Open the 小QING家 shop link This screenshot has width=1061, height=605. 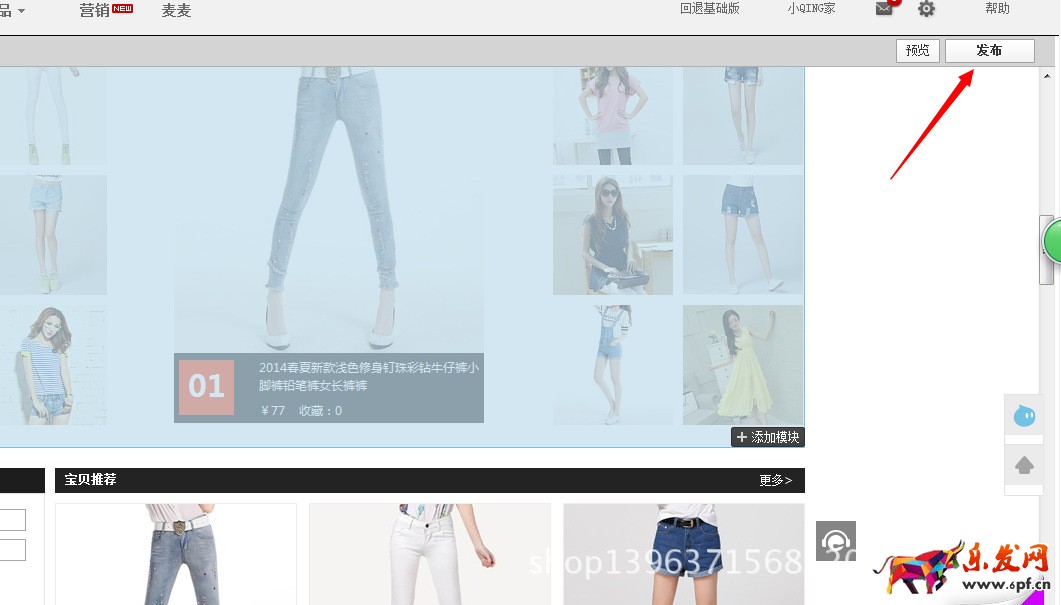point(811,9)
